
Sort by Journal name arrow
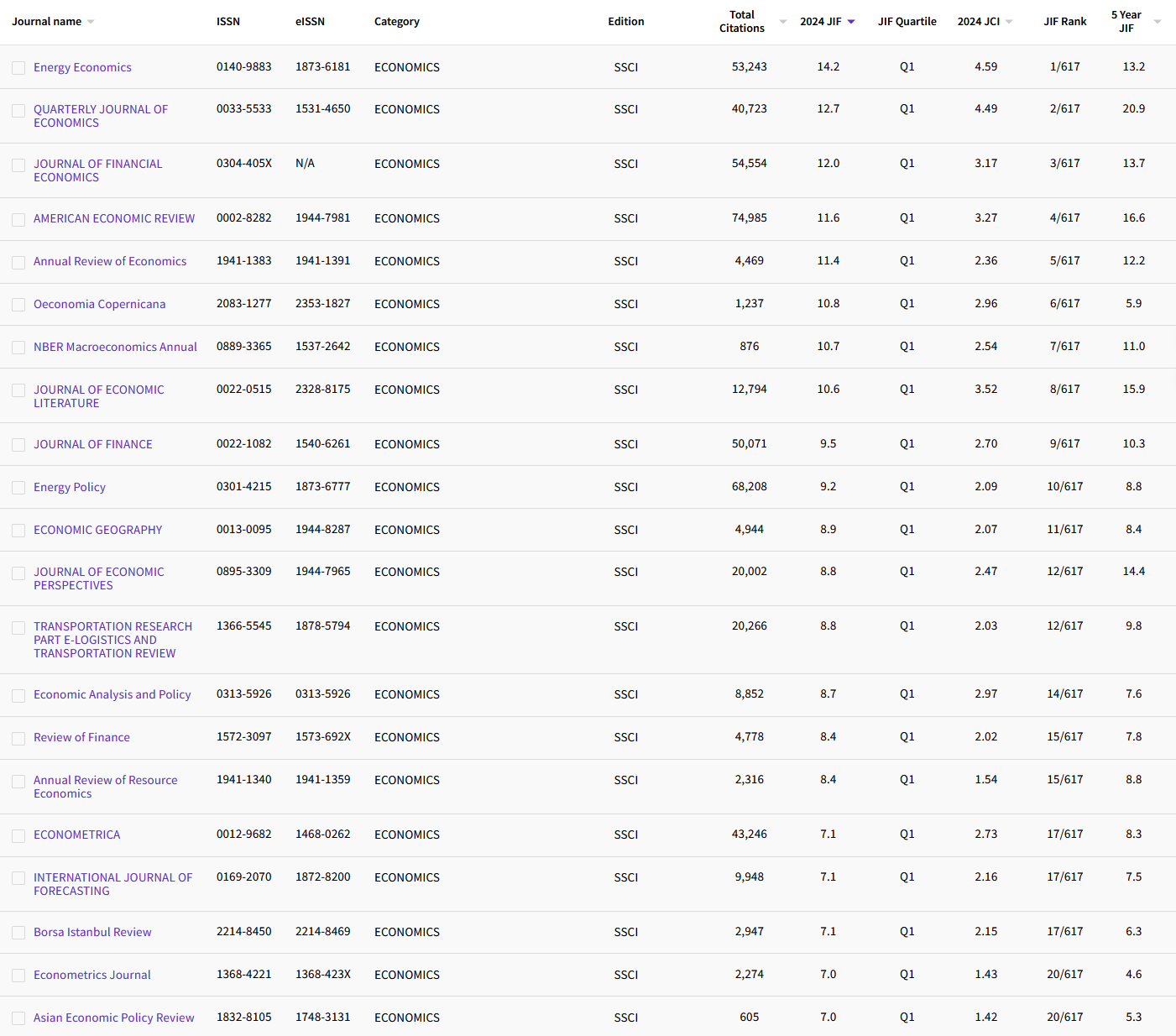91,22
